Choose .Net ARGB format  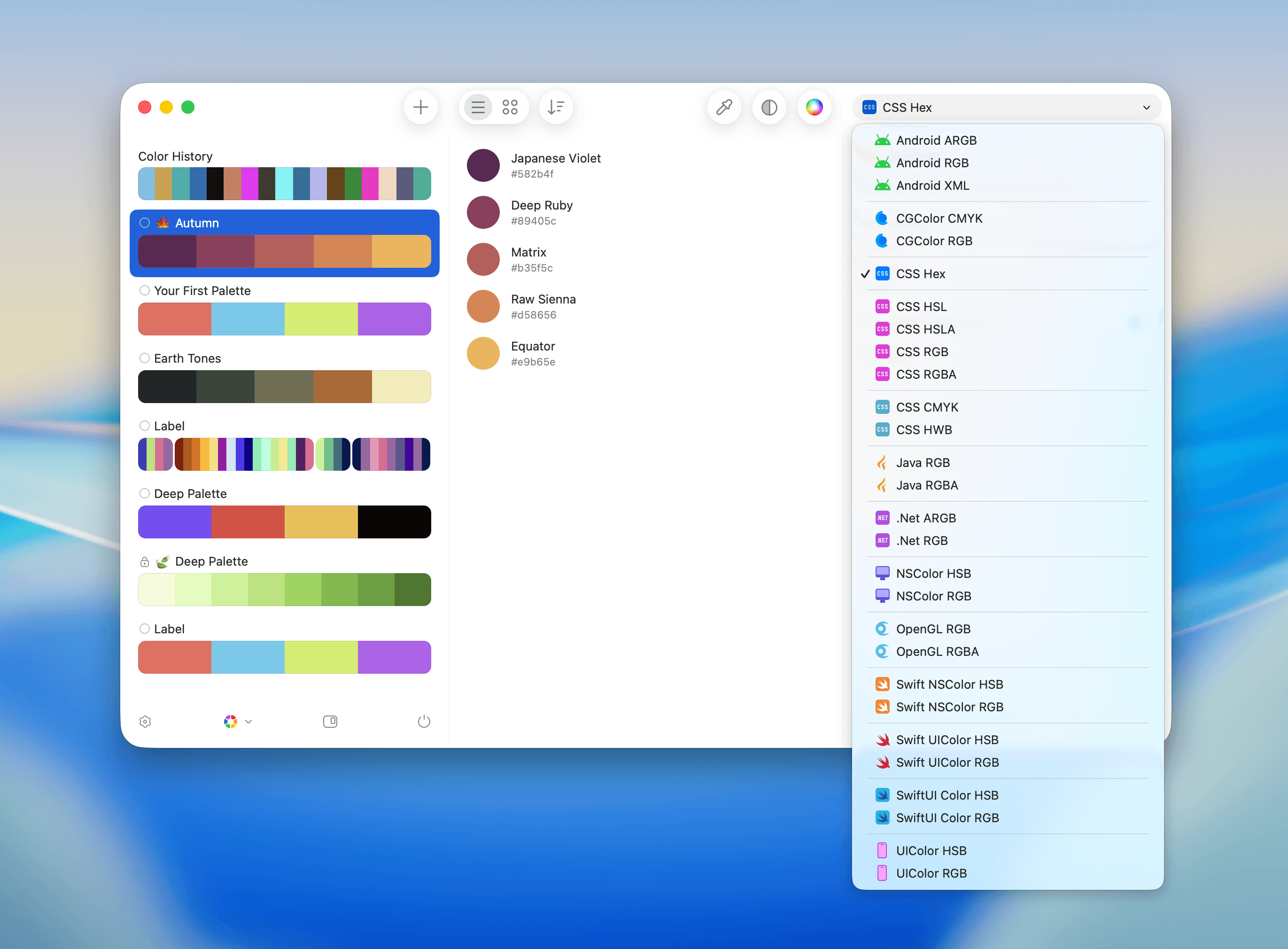pos(1008,518)
